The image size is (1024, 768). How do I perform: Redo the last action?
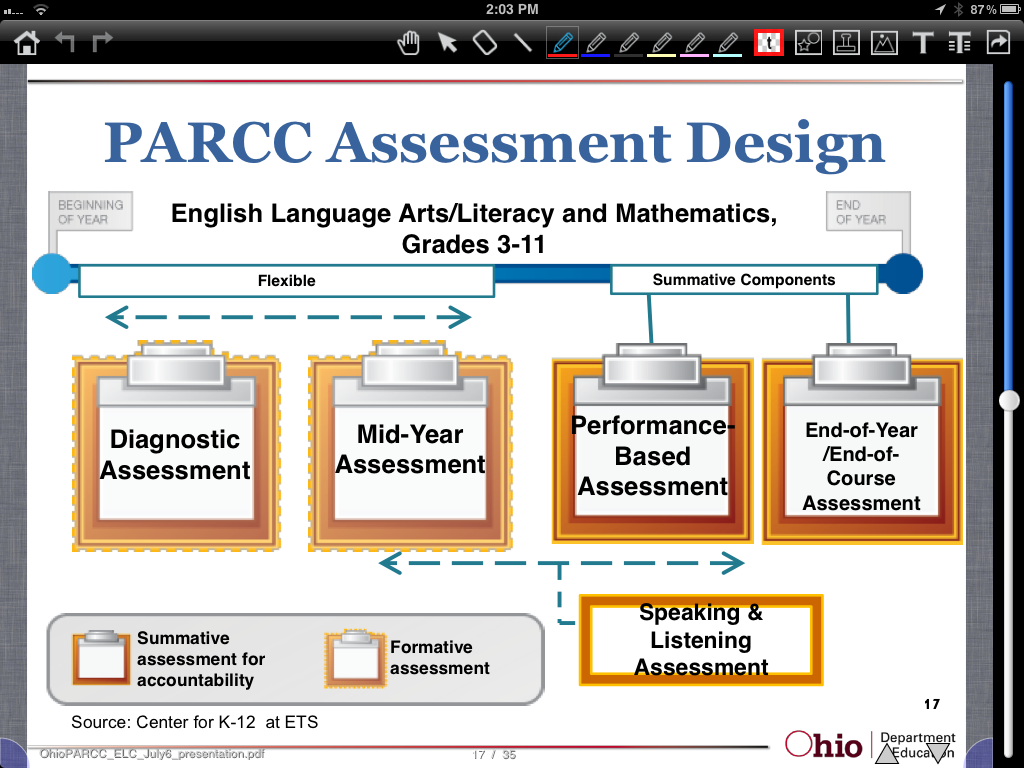[102, 42]
